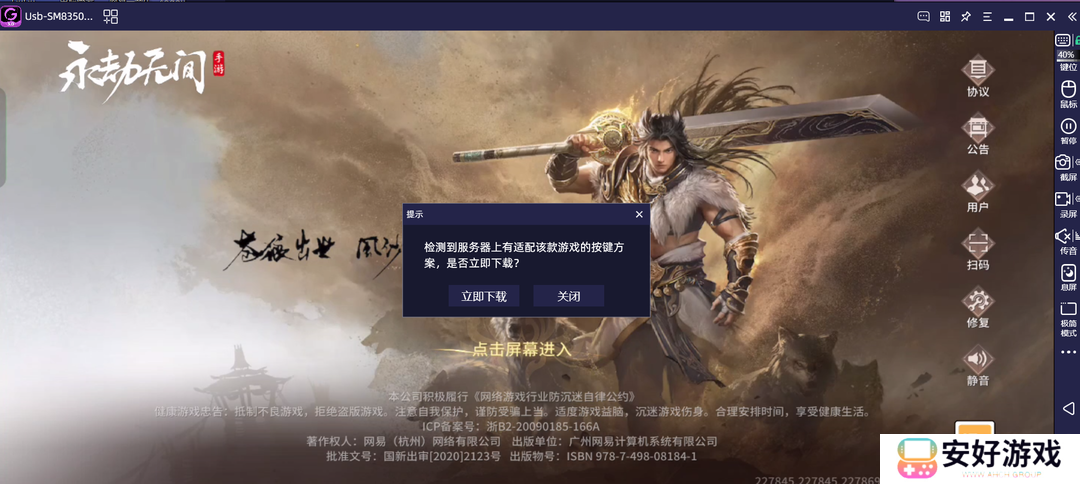The width and height of the screenshot is (1080, 484).
Task: Take a screenshot with 截屏 icon
Action: 1067,168
